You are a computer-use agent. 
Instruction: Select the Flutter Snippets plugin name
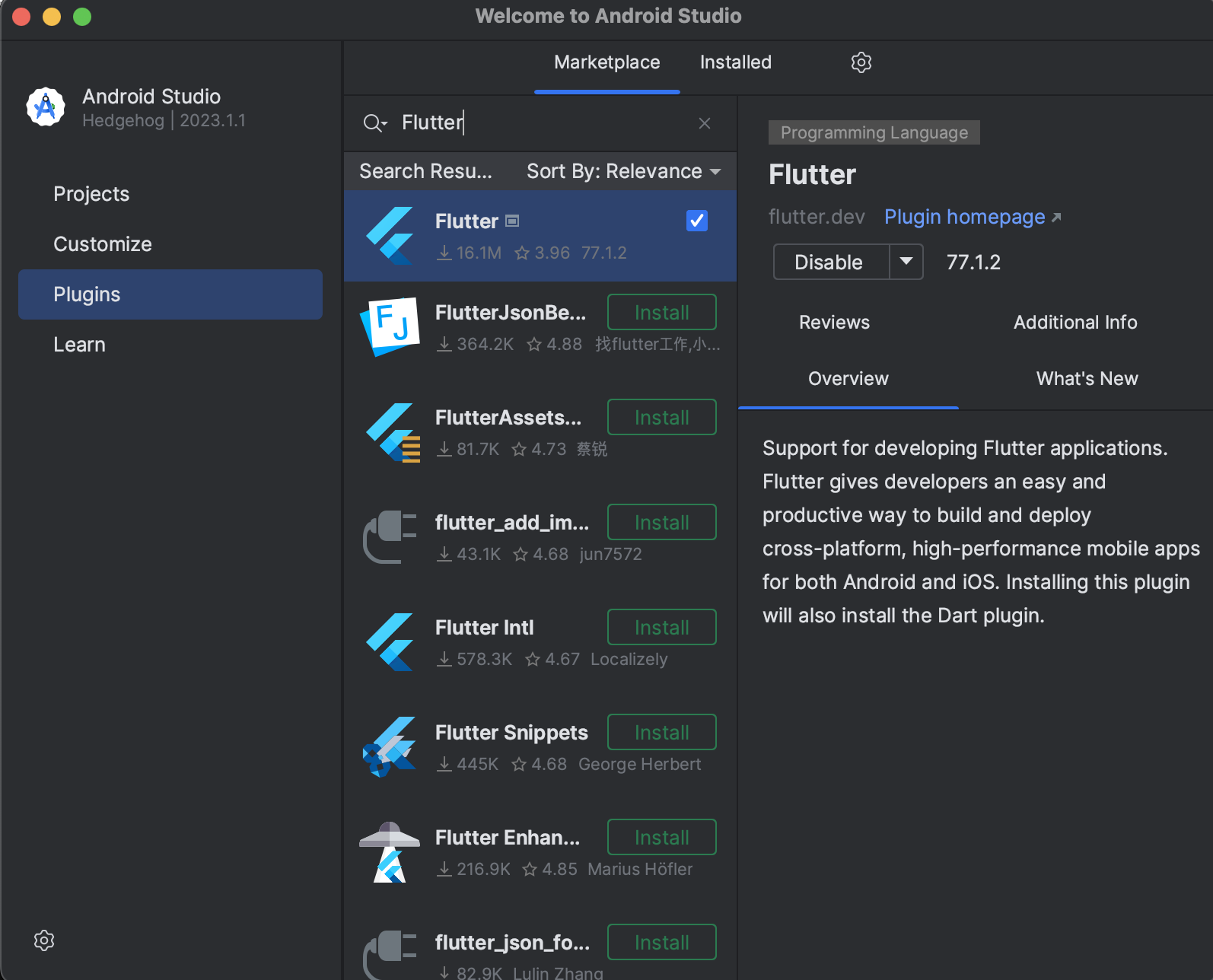pyautogui.click(x=511, y=733)
